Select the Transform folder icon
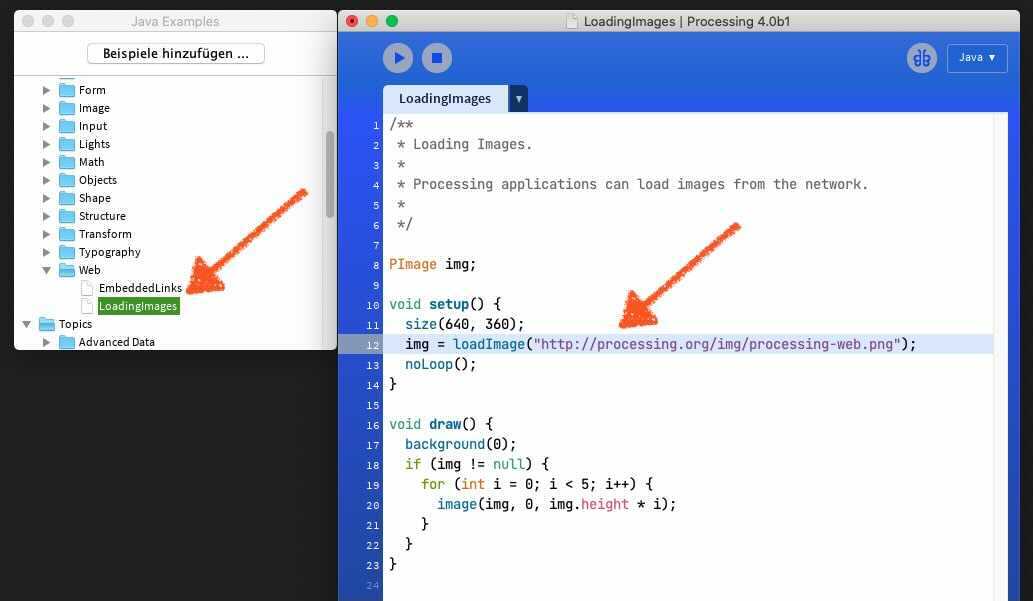 [x=67, y=233]
